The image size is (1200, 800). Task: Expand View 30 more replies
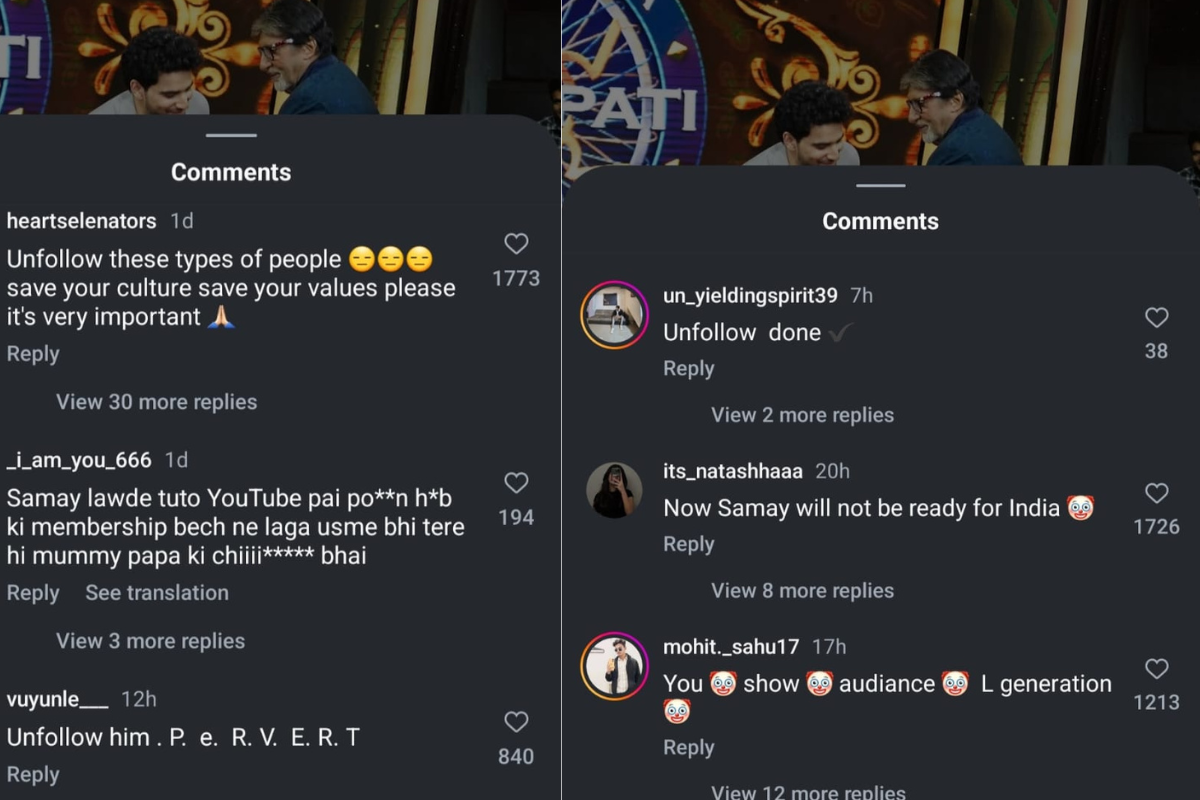157,402
